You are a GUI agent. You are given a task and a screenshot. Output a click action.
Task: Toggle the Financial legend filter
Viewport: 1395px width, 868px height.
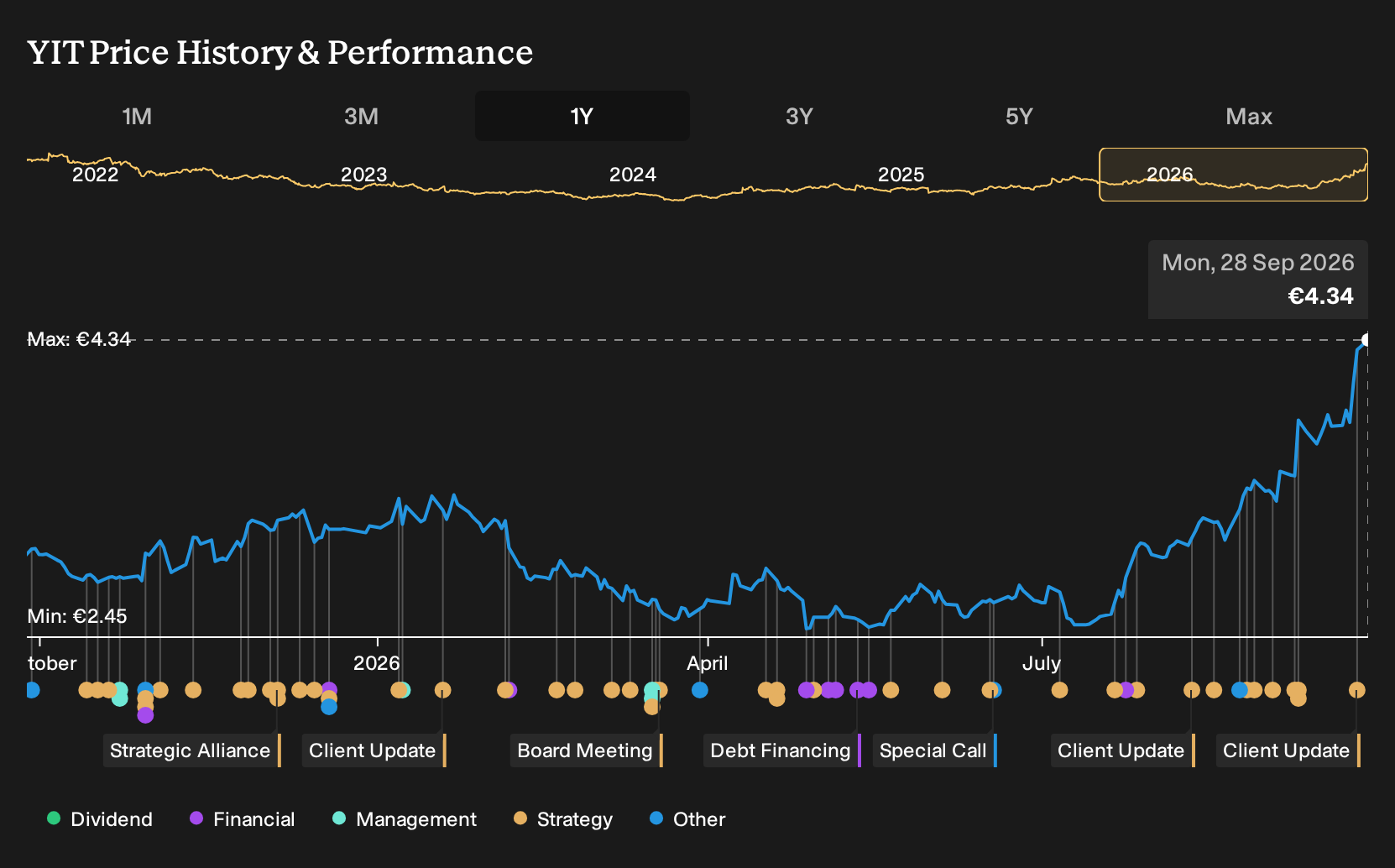(x=243, y=819)
